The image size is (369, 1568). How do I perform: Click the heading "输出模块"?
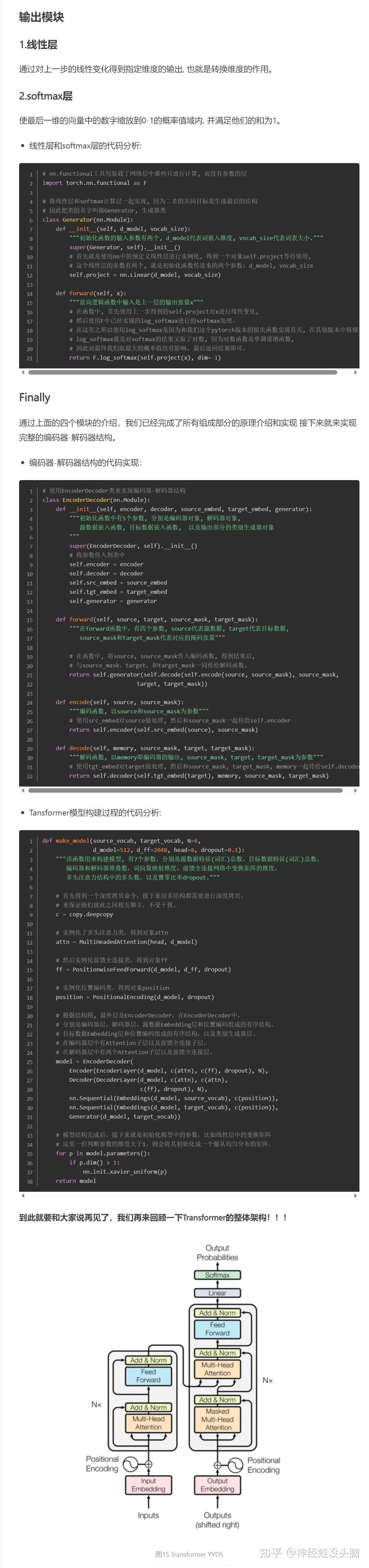click(x=42, y=17)
